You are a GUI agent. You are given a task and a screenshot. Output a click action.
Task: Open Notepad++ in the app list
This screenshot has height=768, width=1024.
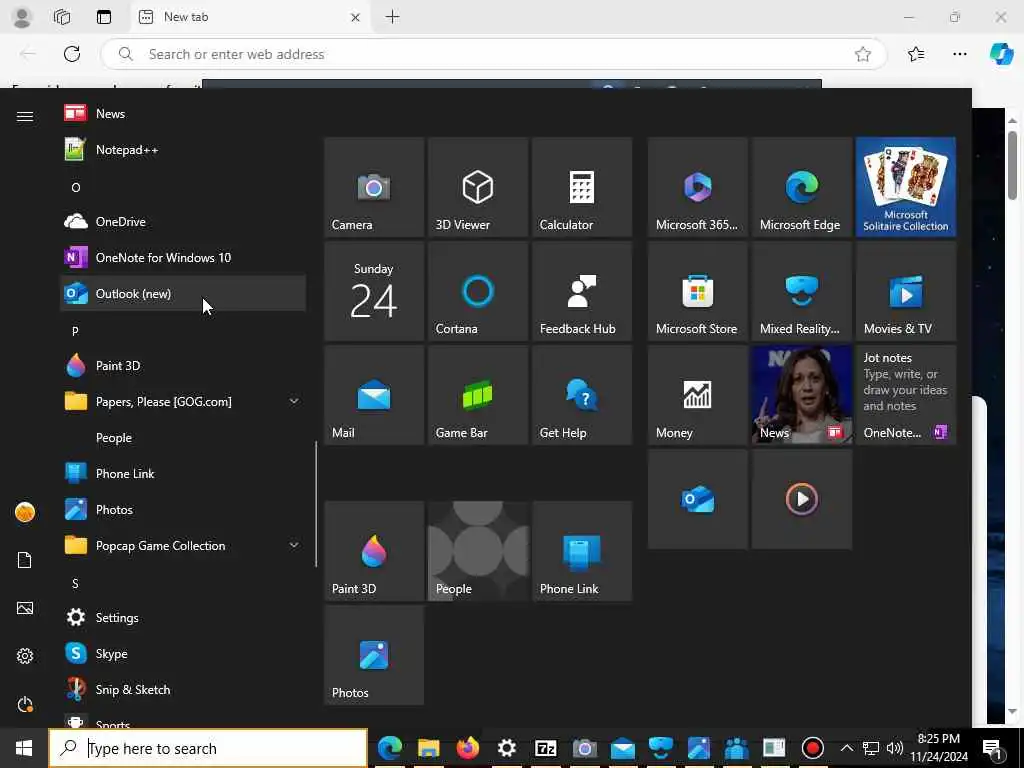(x=183, y=150)
